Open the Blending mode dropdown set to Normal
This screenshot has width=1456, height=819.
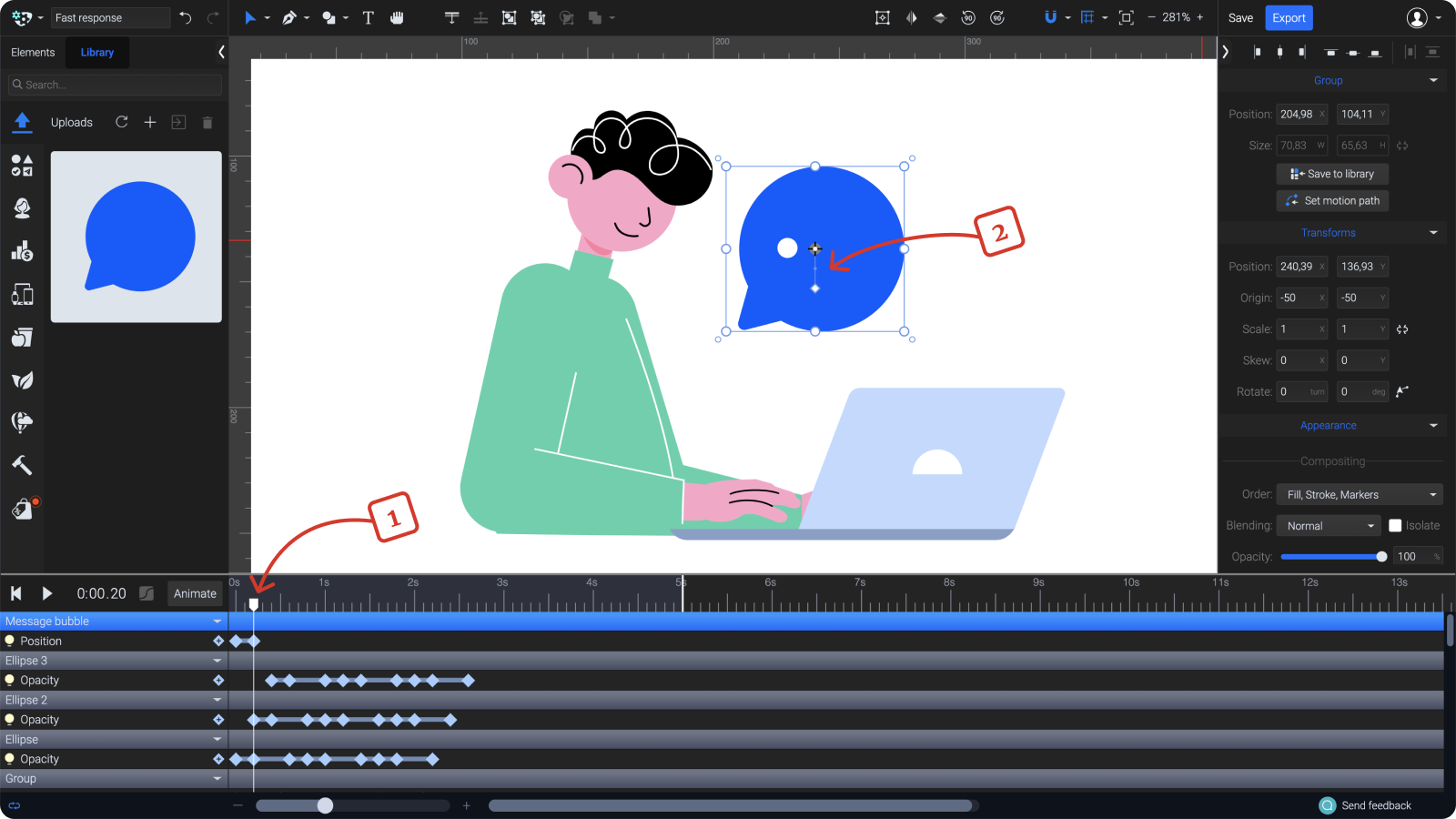[1328, 525]
